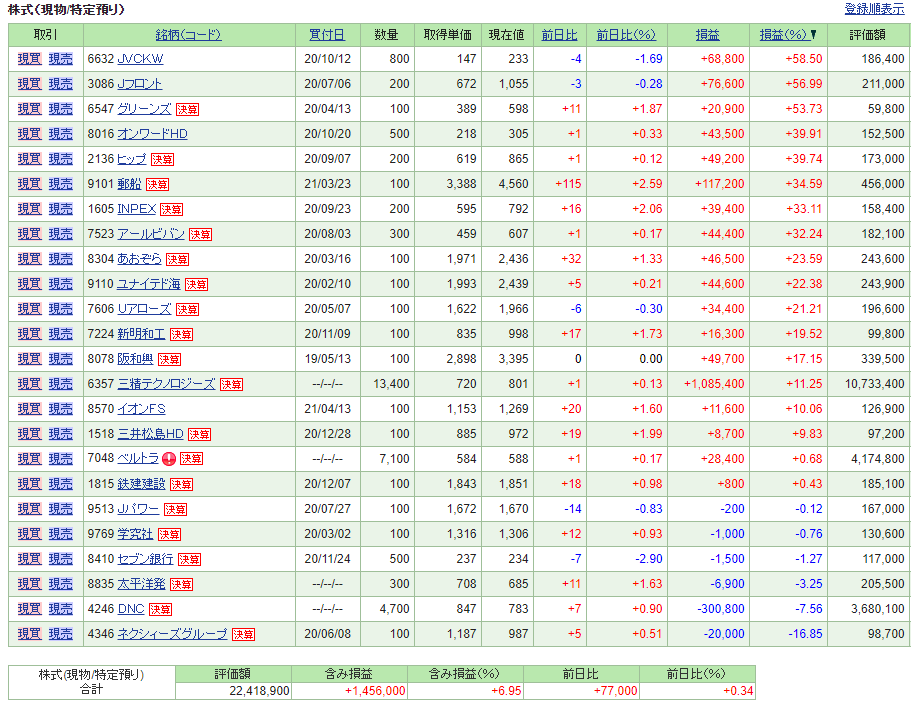Open 学研社 stock link
The image size is (911, 709).
pos(135,533)
